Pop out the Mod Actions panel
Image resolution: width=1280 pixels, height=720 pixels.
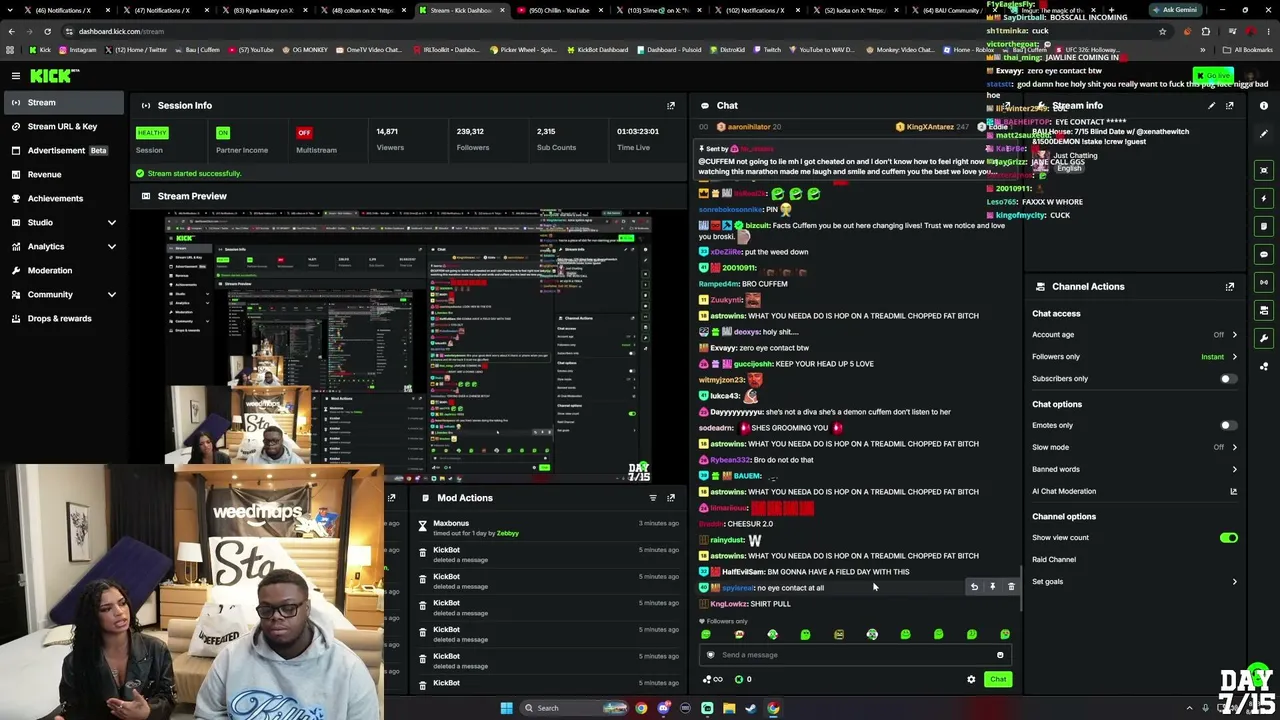671,498
